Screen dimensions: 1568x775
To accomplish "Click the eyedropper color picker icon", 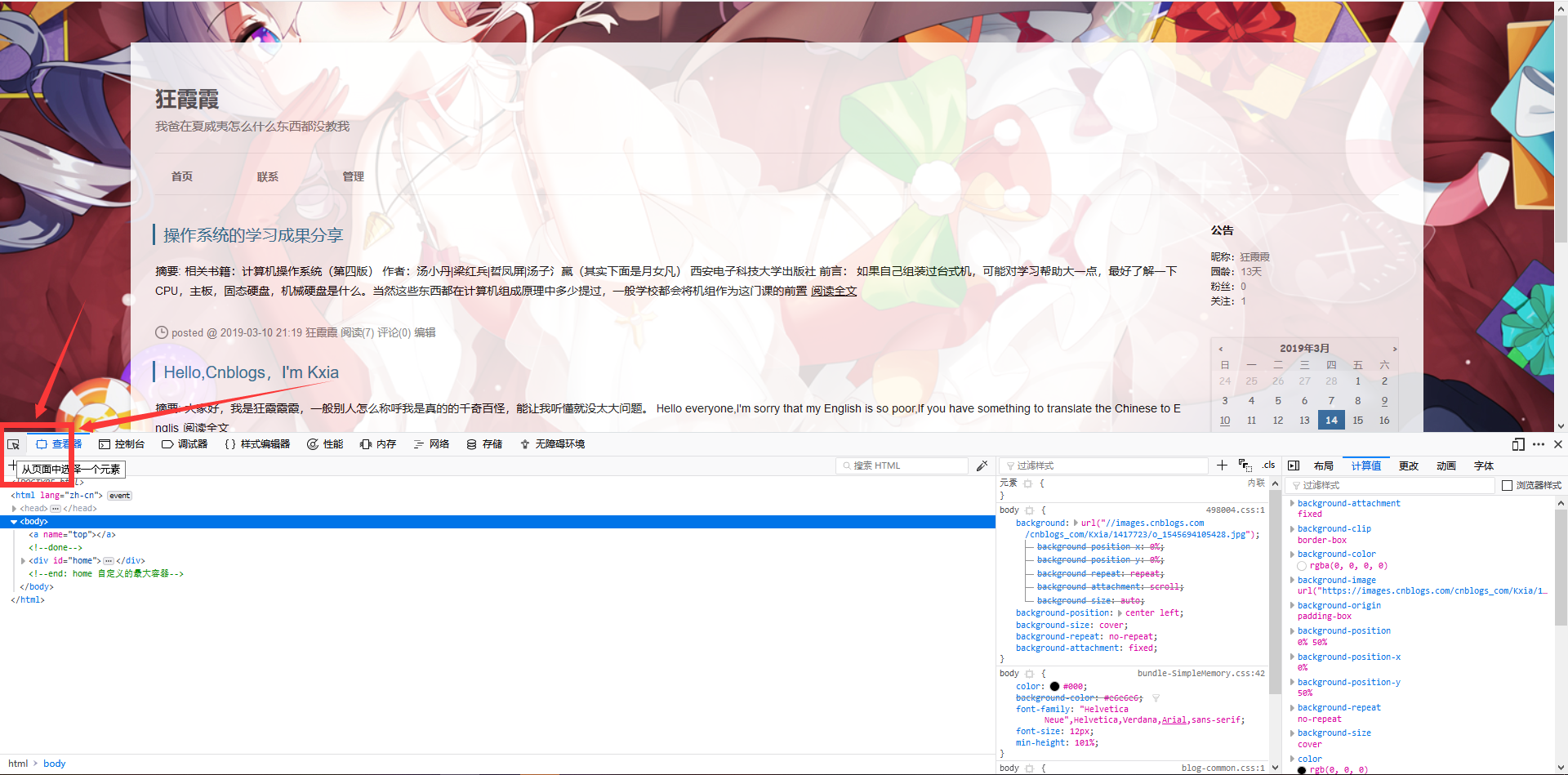I will tap(982, 465).
